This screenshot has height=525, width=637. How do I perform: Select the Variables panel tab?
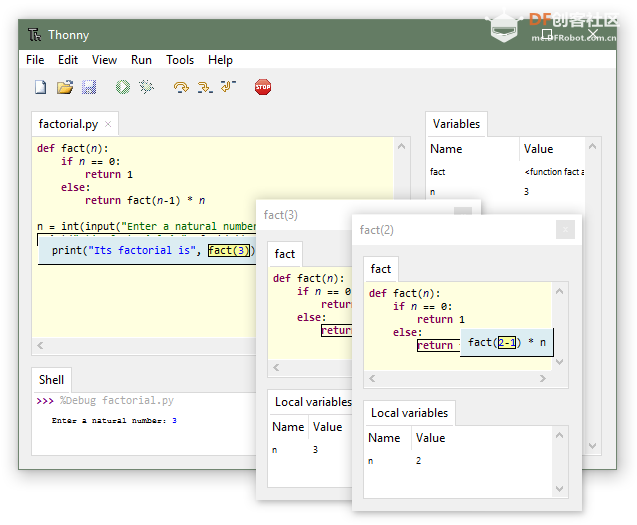click(x=456, y=124)
